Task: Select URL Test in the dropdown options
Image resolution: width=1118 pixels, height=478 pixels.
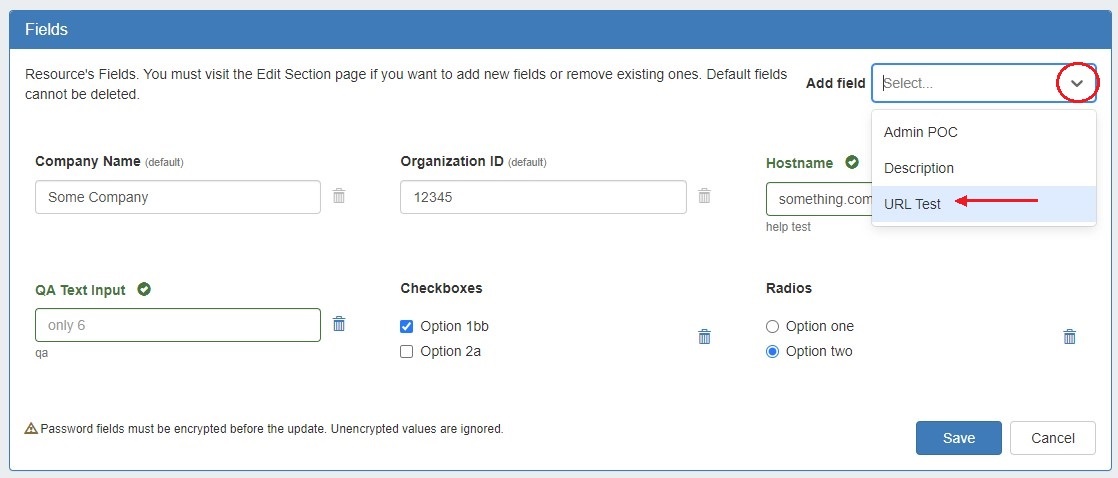Action: pos(912,204)
